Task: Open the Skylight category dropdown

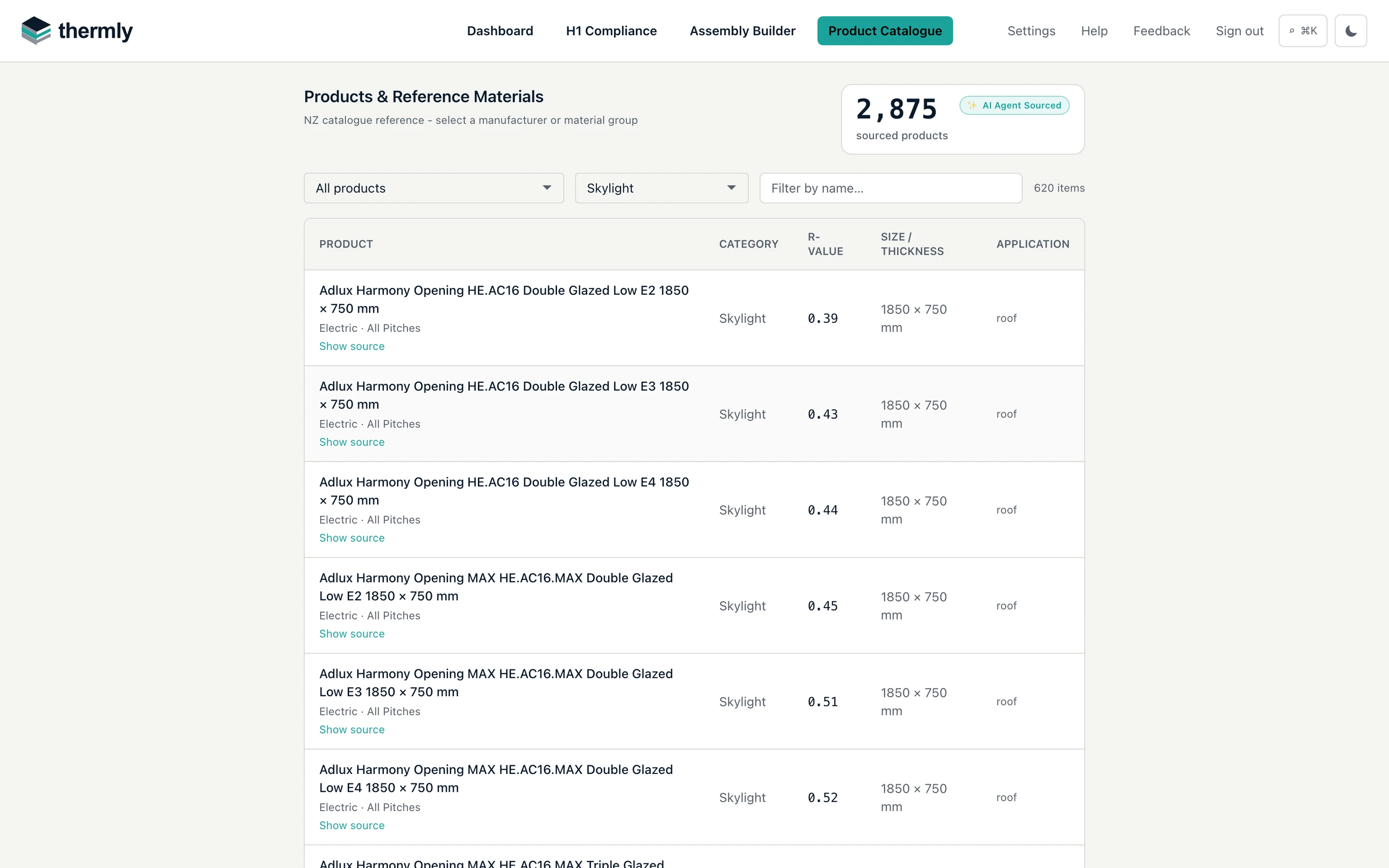Action: coord(661,188)
